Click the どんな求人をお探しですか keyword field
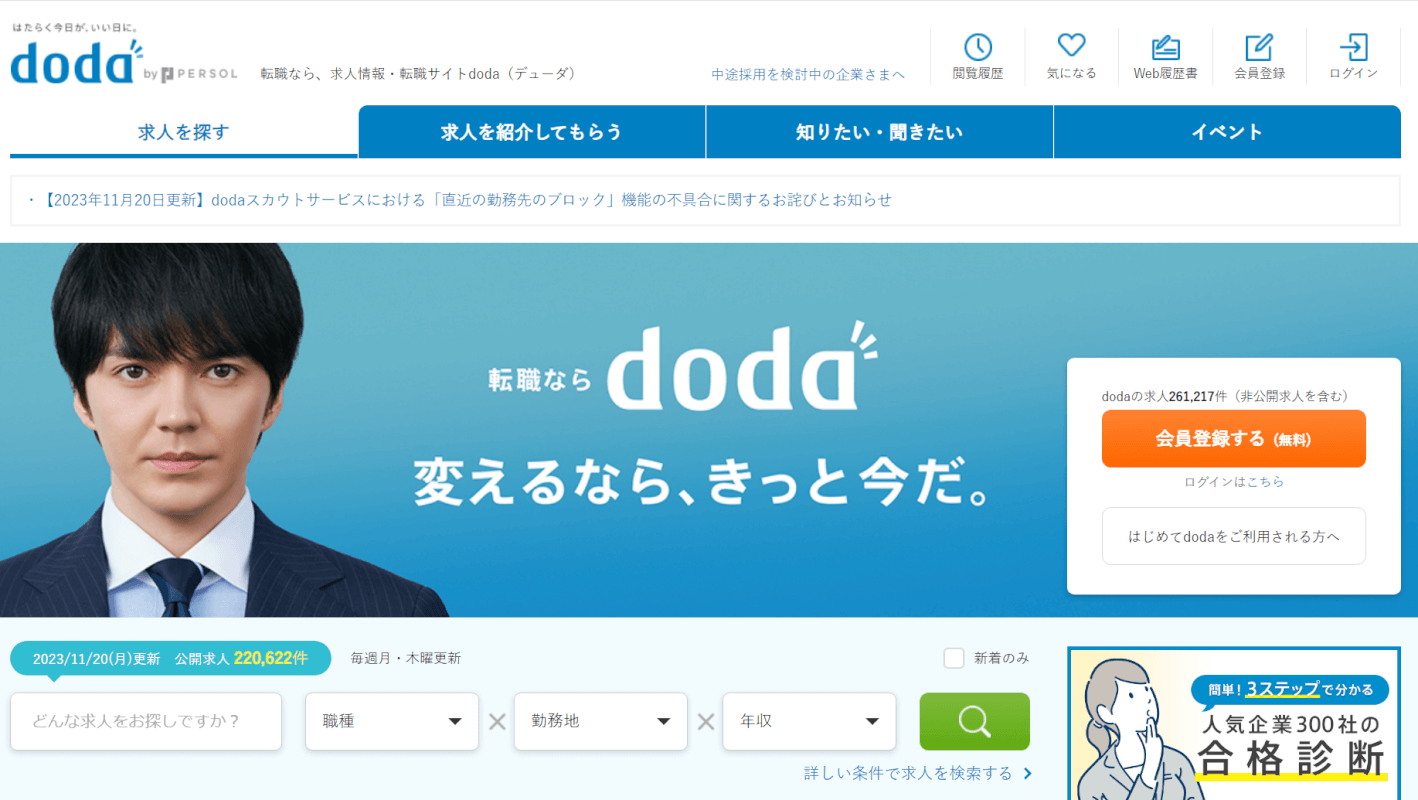1418x800 pixels. coord(146,721)
